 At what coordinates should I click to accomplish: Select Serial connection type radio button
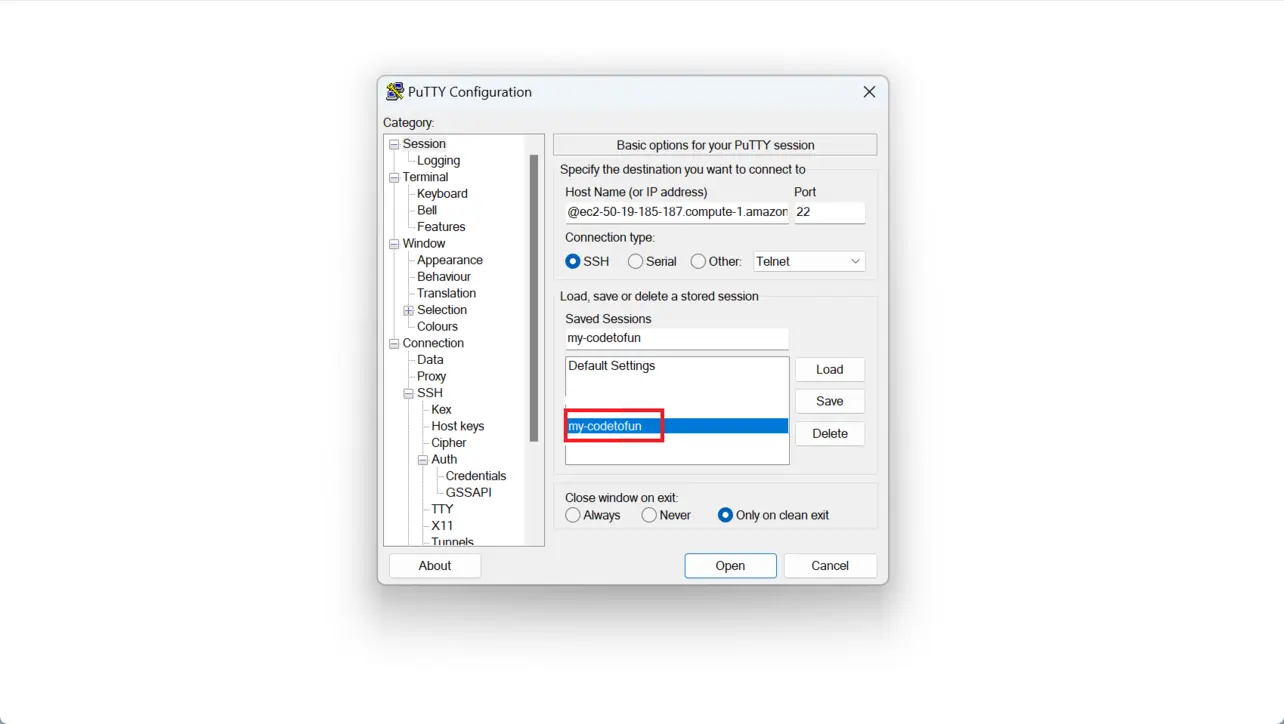pyautogui.click(x=635, y=261)
